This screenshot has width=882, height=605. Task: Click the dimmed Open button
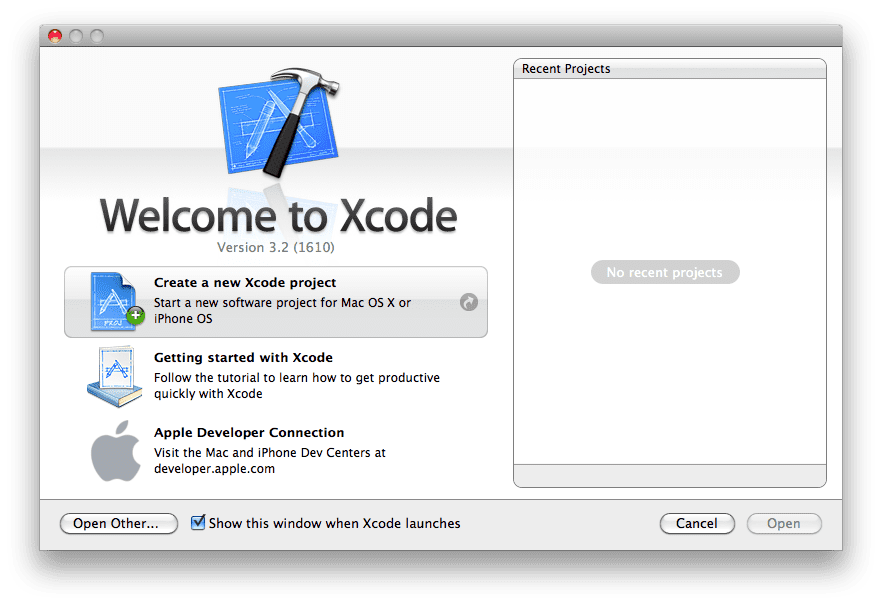pyautogui.click(x=784, y=523)
